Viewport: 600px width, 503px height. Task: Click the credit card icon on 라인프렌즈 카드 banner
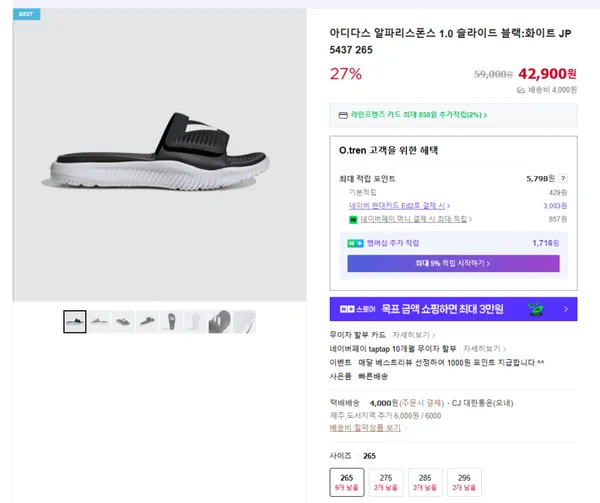[343, 115]
